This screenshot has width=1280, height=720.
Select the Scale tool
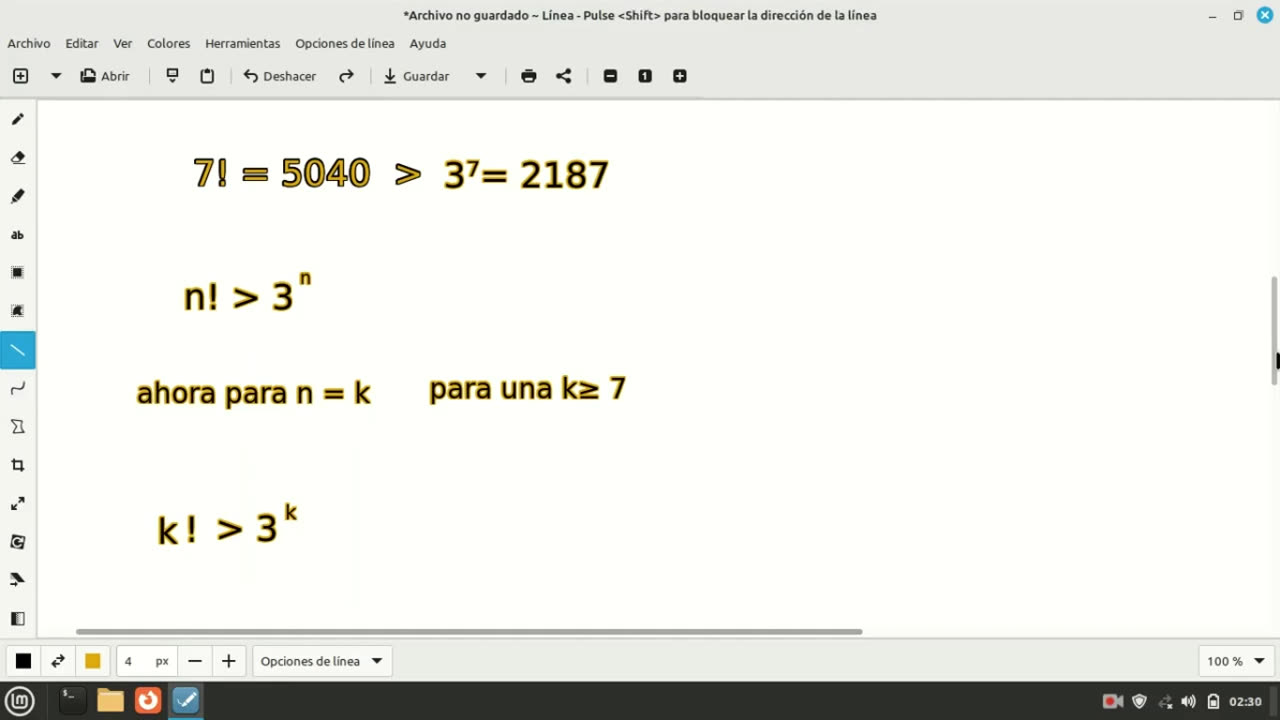(x=17, y=503)
